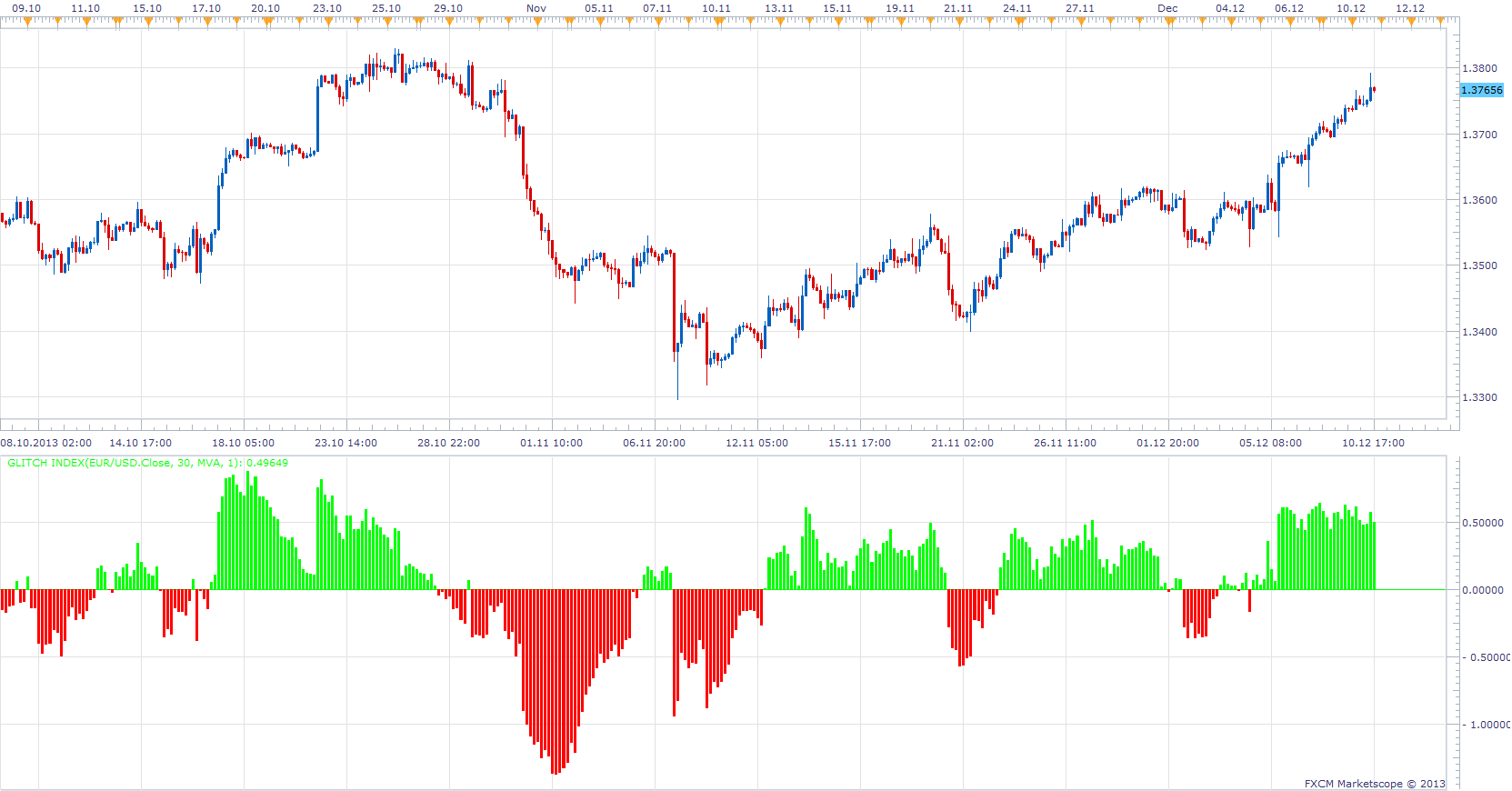This screenshot has height=791, width=1512.
Task: Click the 08.10.2013 02:00 time label
Action: [46, 443]
